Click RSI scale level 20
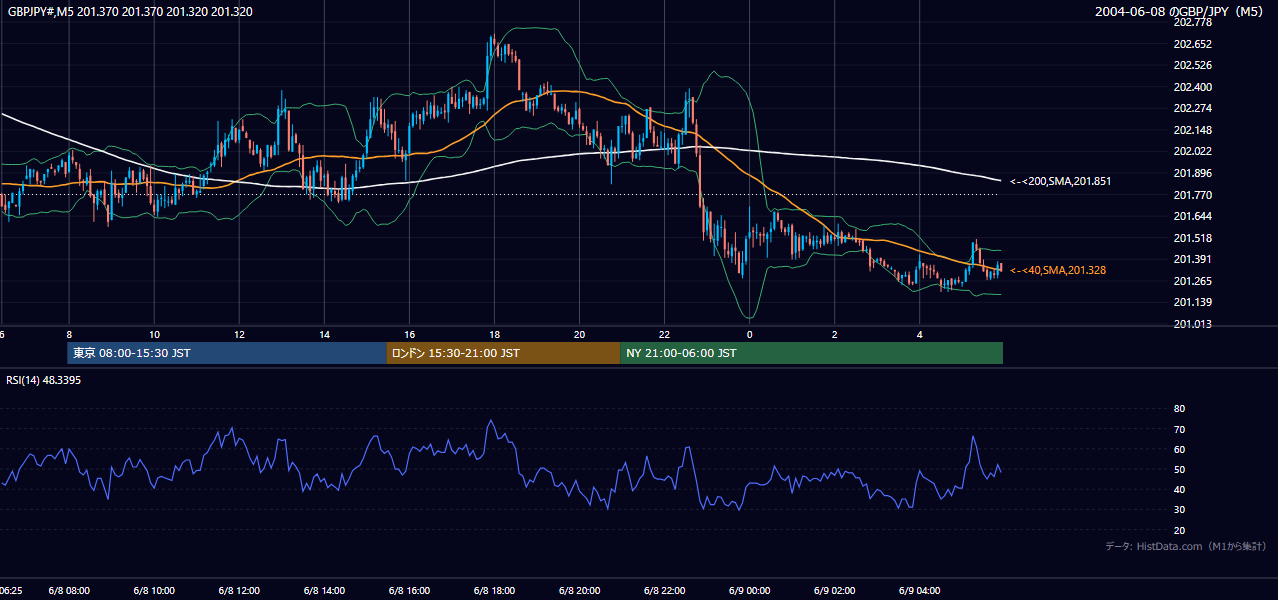Viewport: 1278px width, 600px height. [1179, 530]
